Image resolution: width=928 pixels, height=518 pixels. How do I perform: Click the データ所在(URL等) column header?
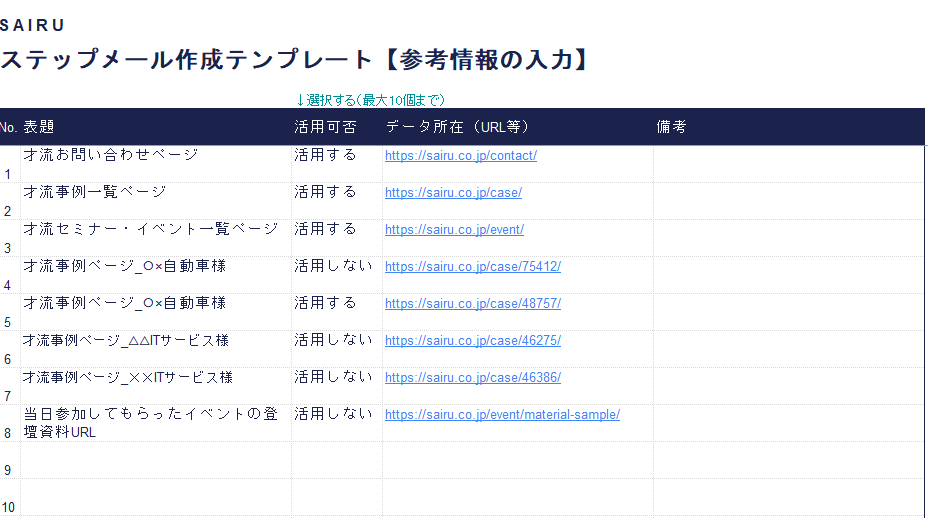457,127
